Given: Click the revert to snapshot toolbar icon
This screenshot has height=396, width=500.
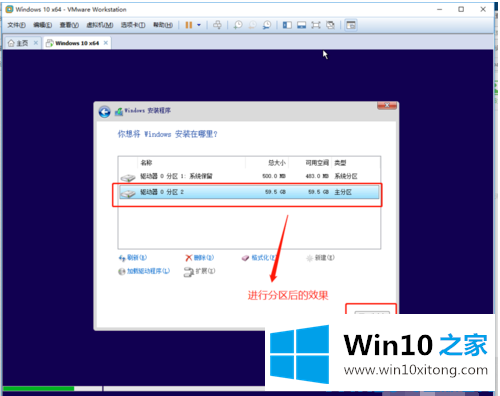Looking at the screenshot, I should [253, 25].
